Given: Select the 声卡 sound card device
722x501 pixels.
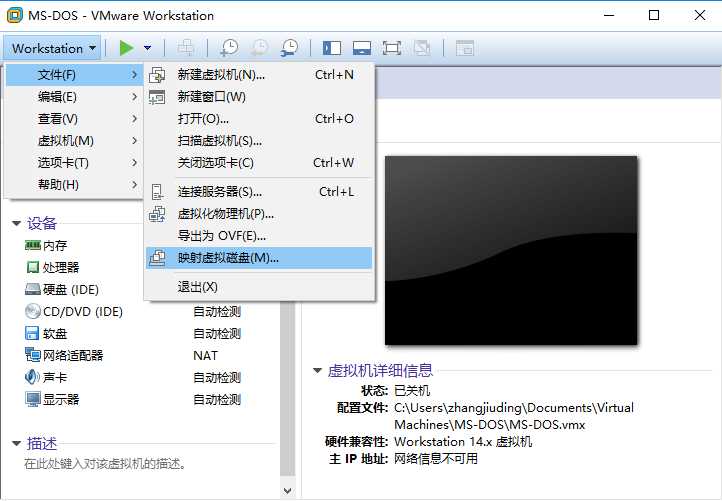Looking at the screenshot, I should [x=46, y=378].
